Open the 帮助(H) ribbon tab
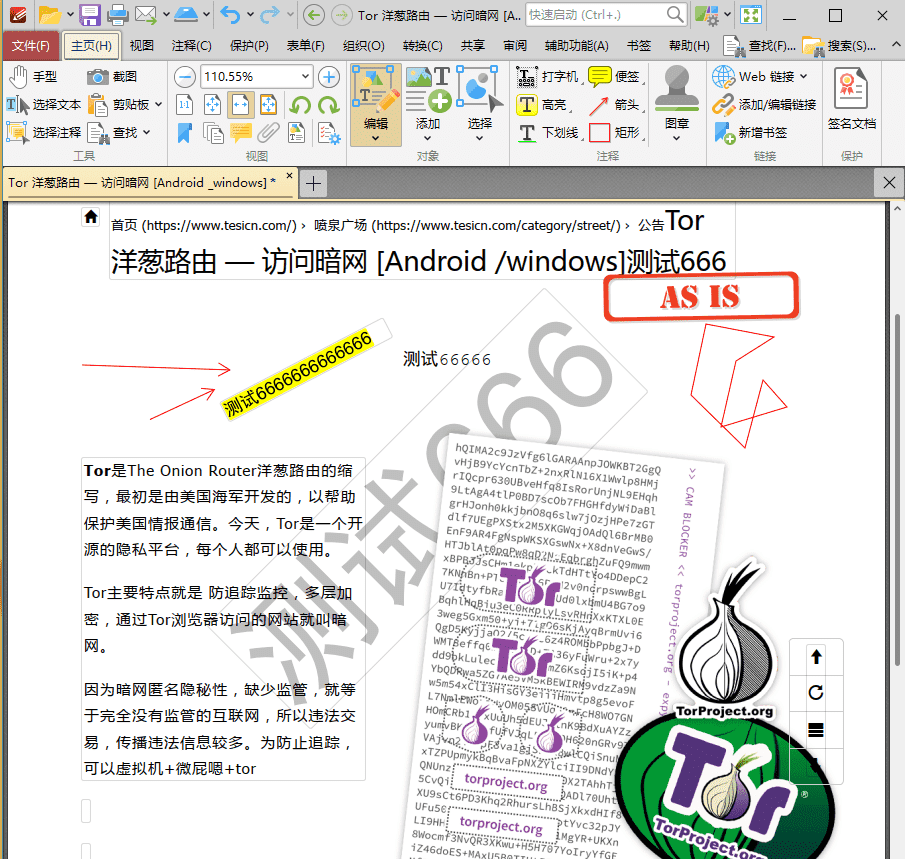This screenshot has width=905, height=859. pyautogui.click(x=689, y=46)
